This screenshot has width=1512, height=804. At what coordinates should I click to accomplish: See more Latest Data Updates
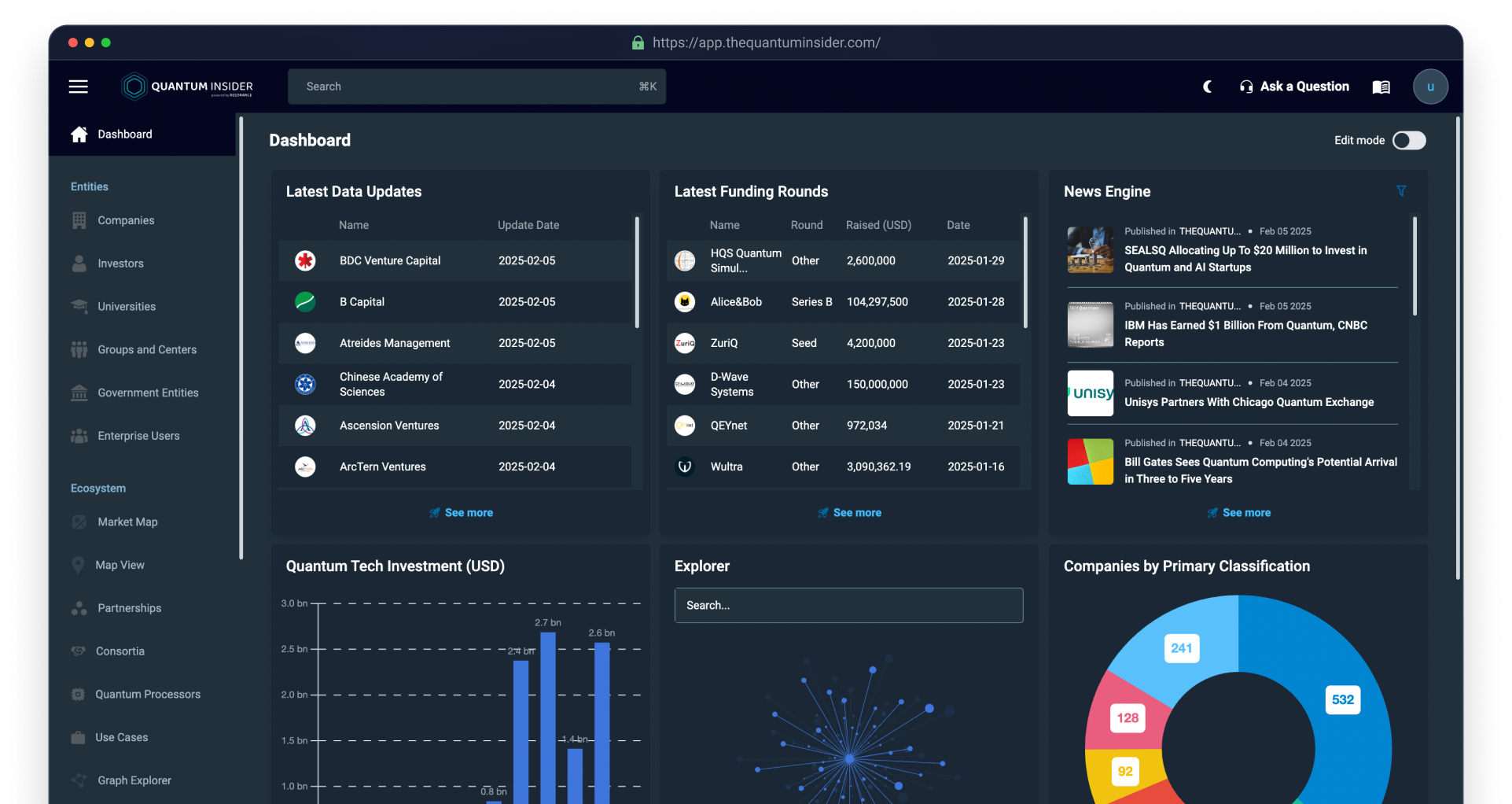(461, 512)
